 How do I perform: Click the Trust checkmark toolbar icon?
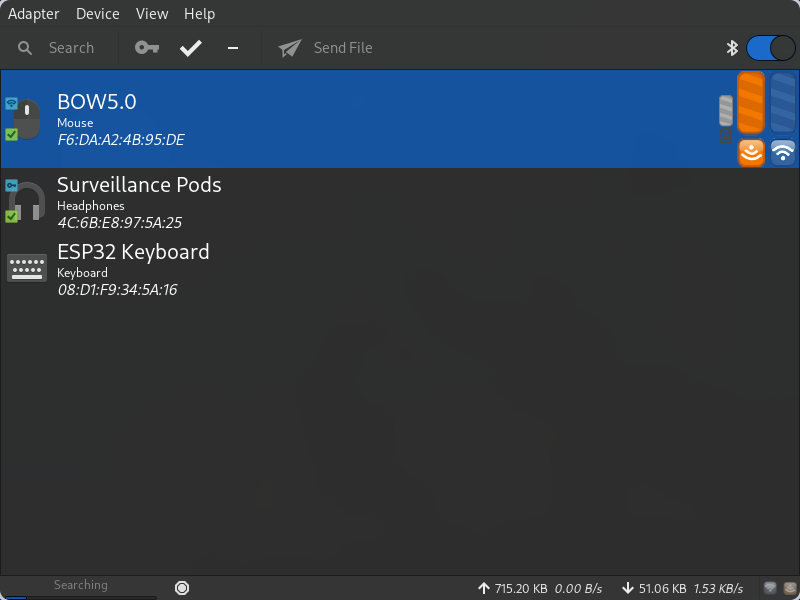coord(190,48)
